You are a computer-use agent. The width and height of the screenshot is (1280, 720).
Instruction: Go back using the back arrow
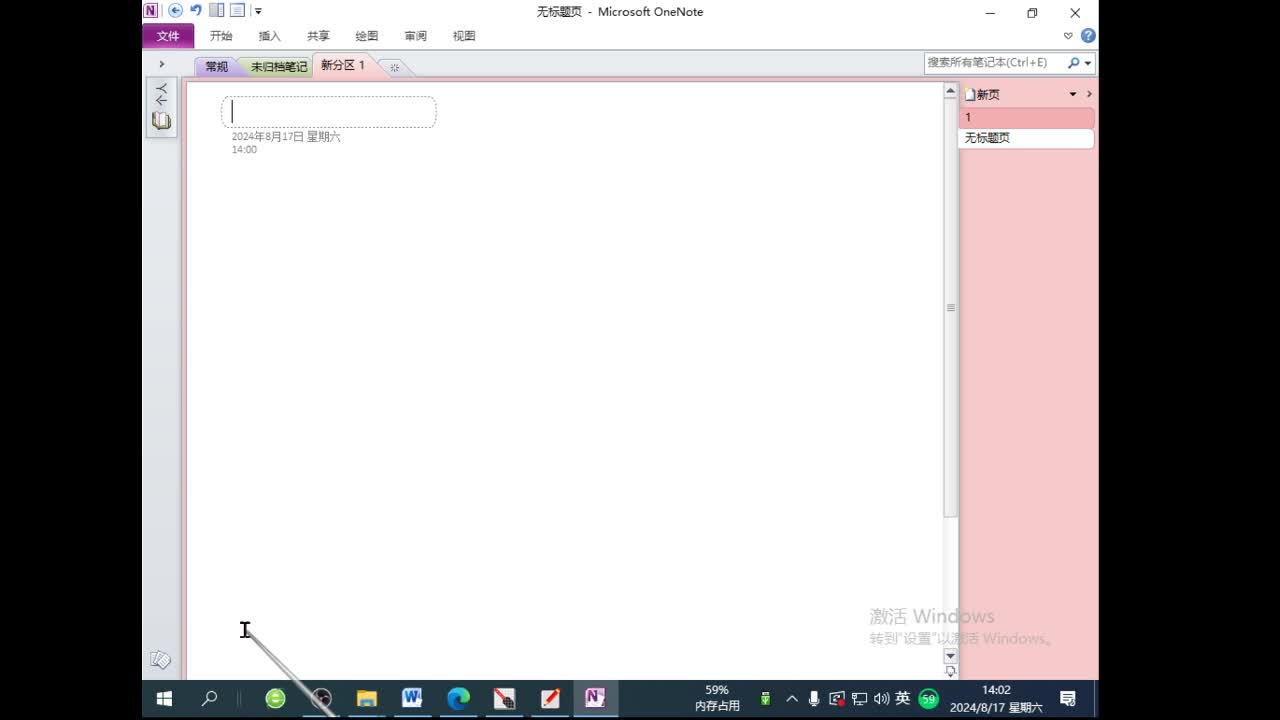pyautogui.click(x=176, y=11)
